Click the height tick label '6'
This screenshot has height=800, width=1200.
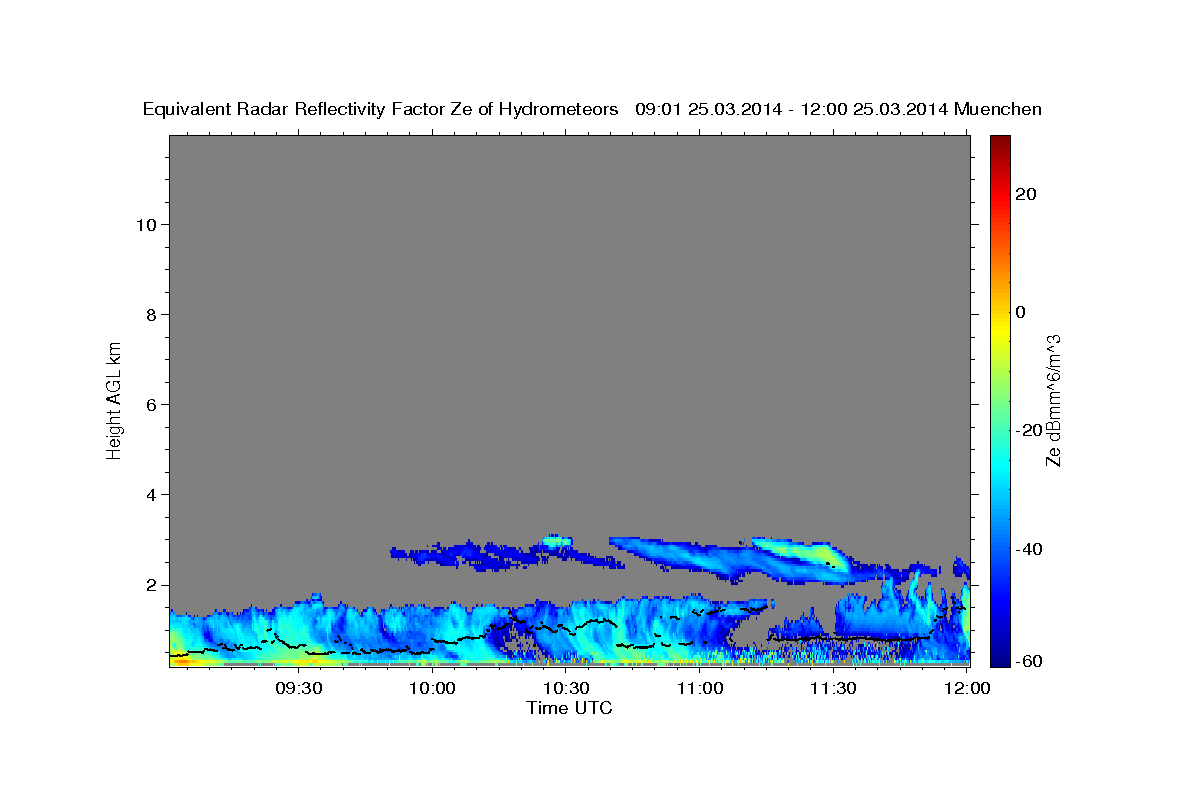(149, 404)
